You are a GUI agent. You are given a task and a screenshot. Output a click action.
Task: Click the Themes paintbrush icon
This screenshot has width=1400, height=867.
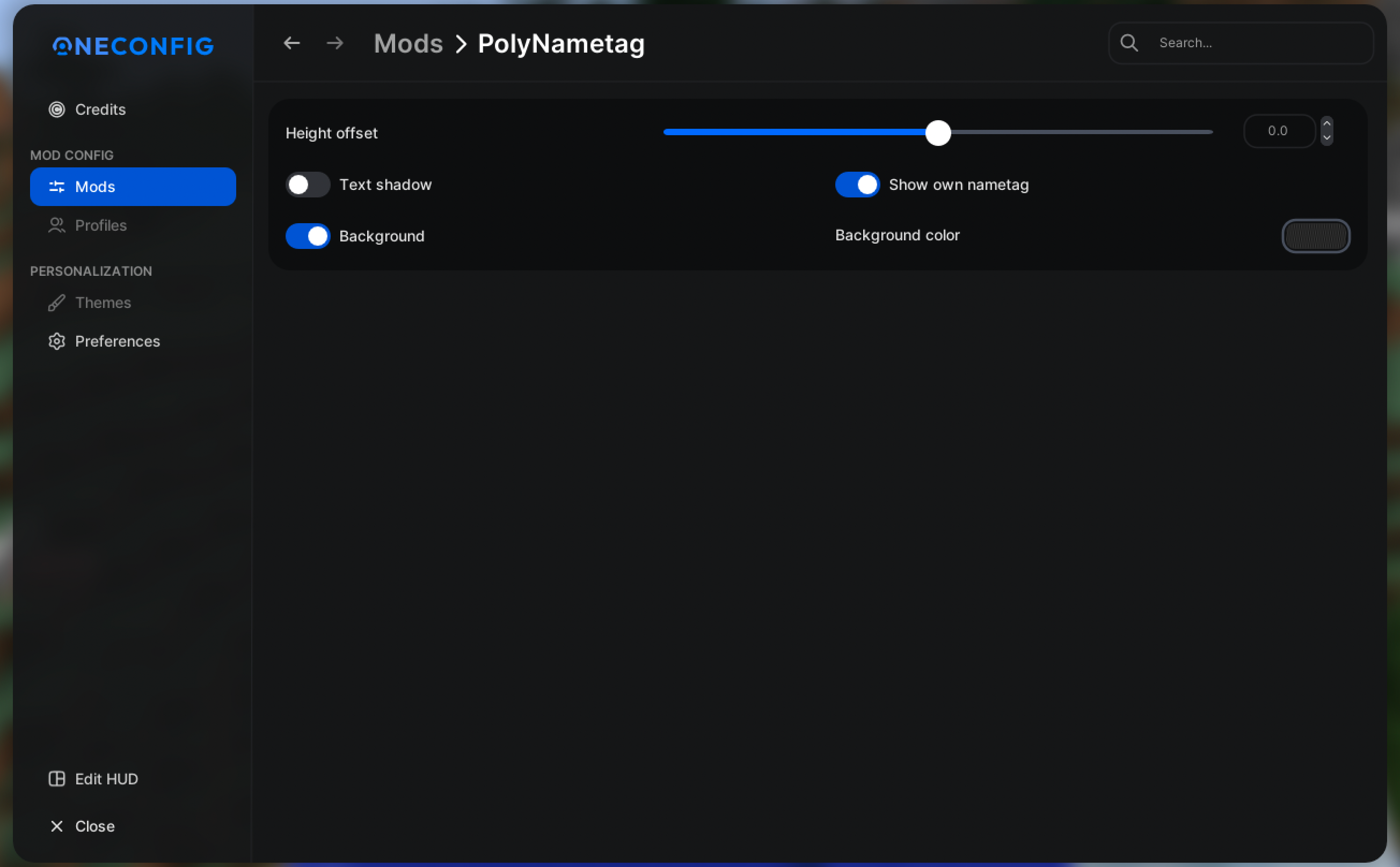tap(57, 303)
